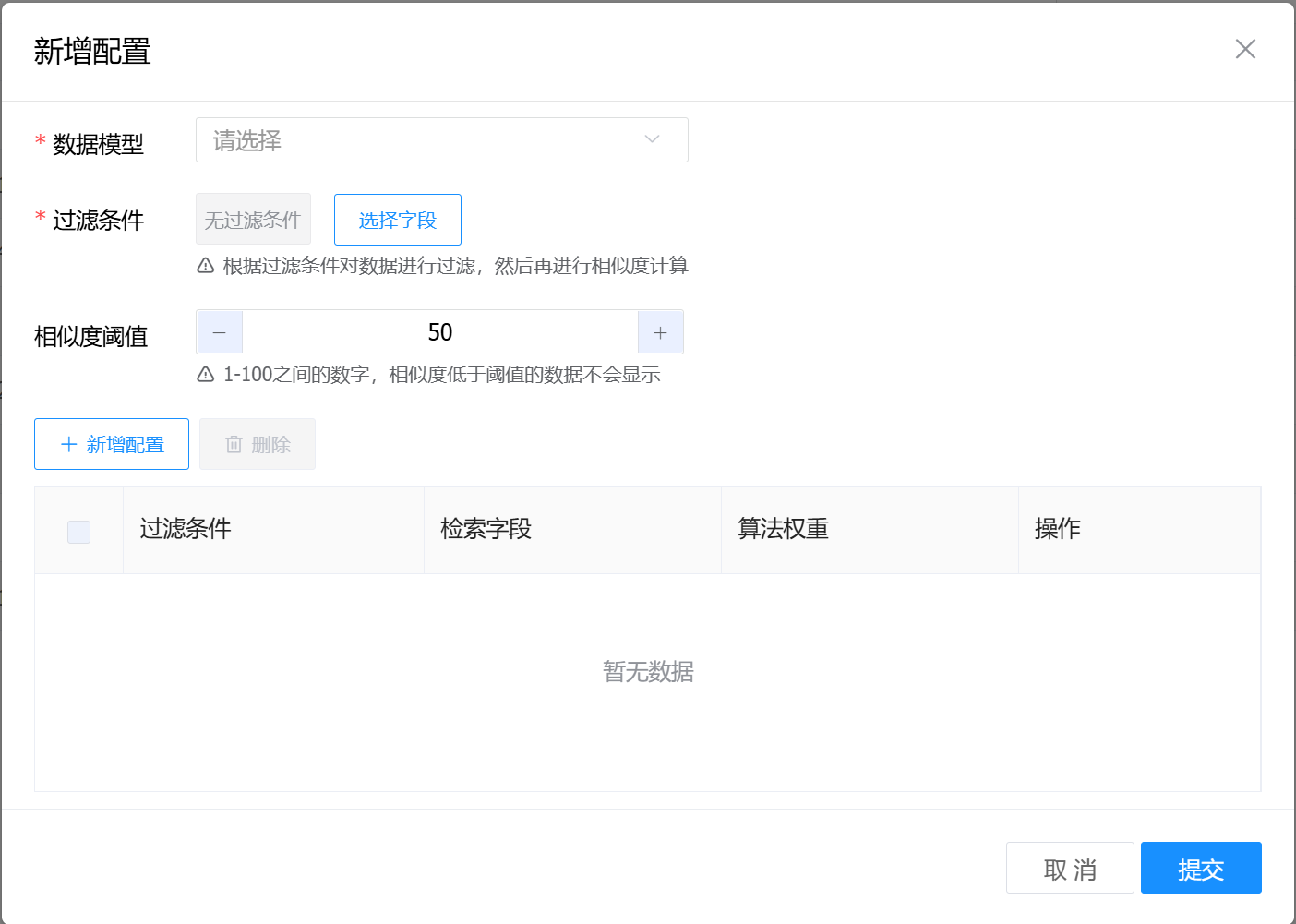Screen dimensions: 1296x924
Task: Toggle the select-all checkbox in table header
Action: 78,531
